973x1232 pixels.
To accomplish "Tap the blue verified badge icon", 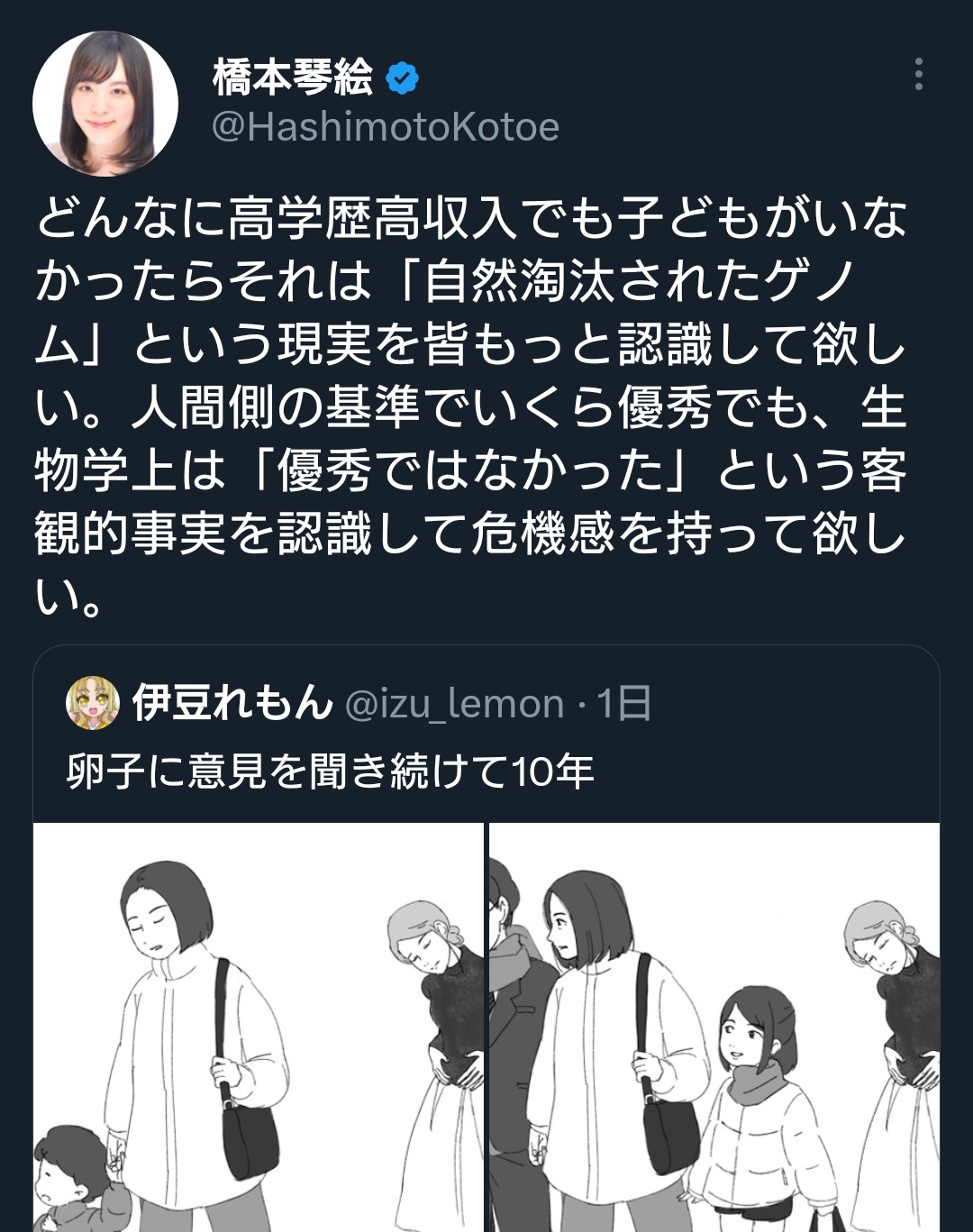I will pyautogui.click(x=402, y=78).
